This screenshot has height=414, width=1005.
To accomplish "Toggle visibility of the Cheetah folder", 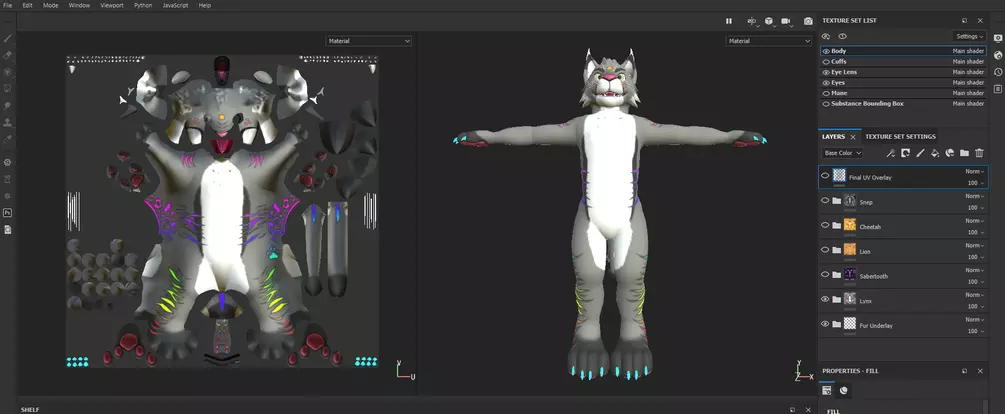I will (825, 225).
